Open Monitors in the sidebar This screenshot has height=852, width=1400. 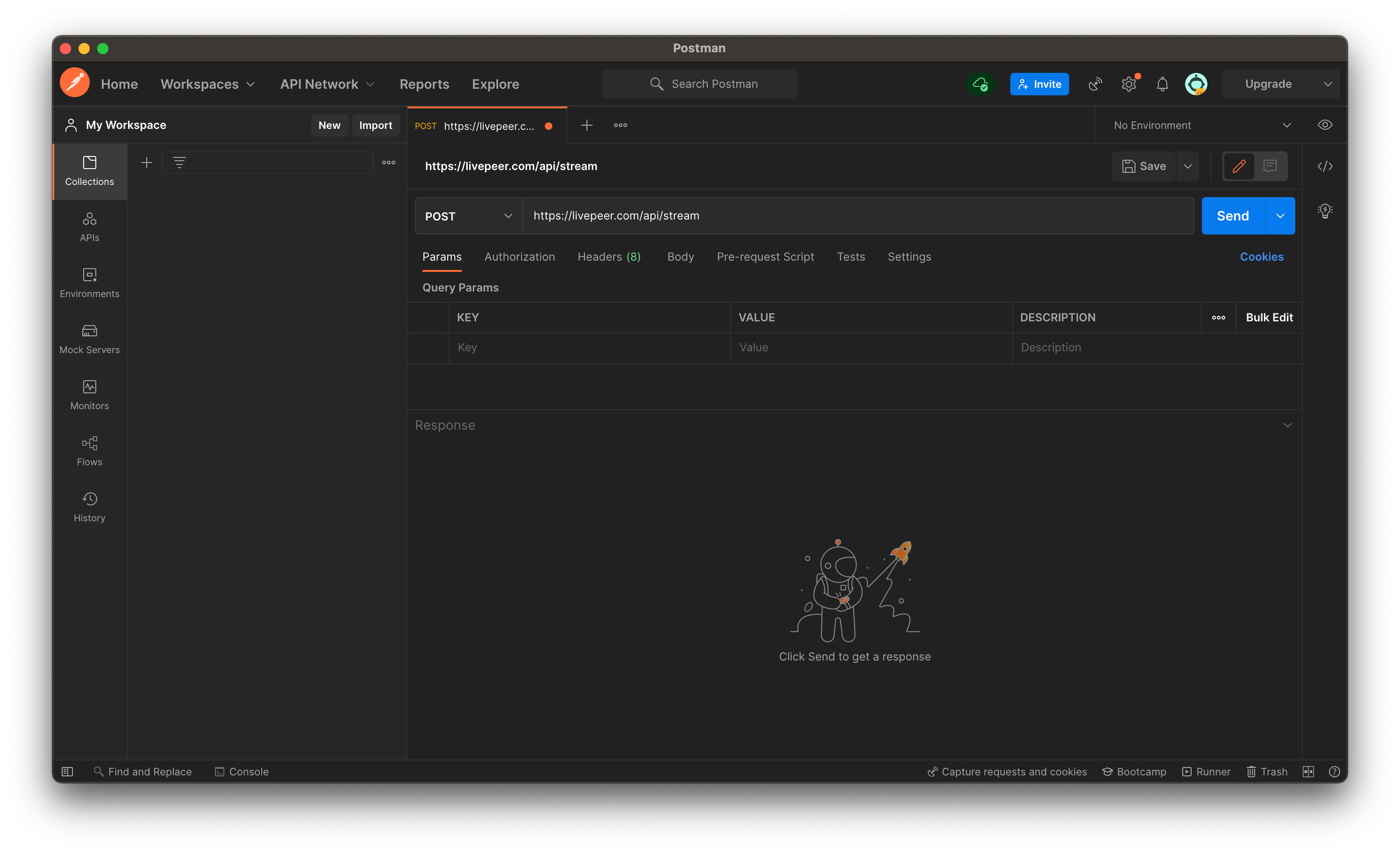(89, 395)
